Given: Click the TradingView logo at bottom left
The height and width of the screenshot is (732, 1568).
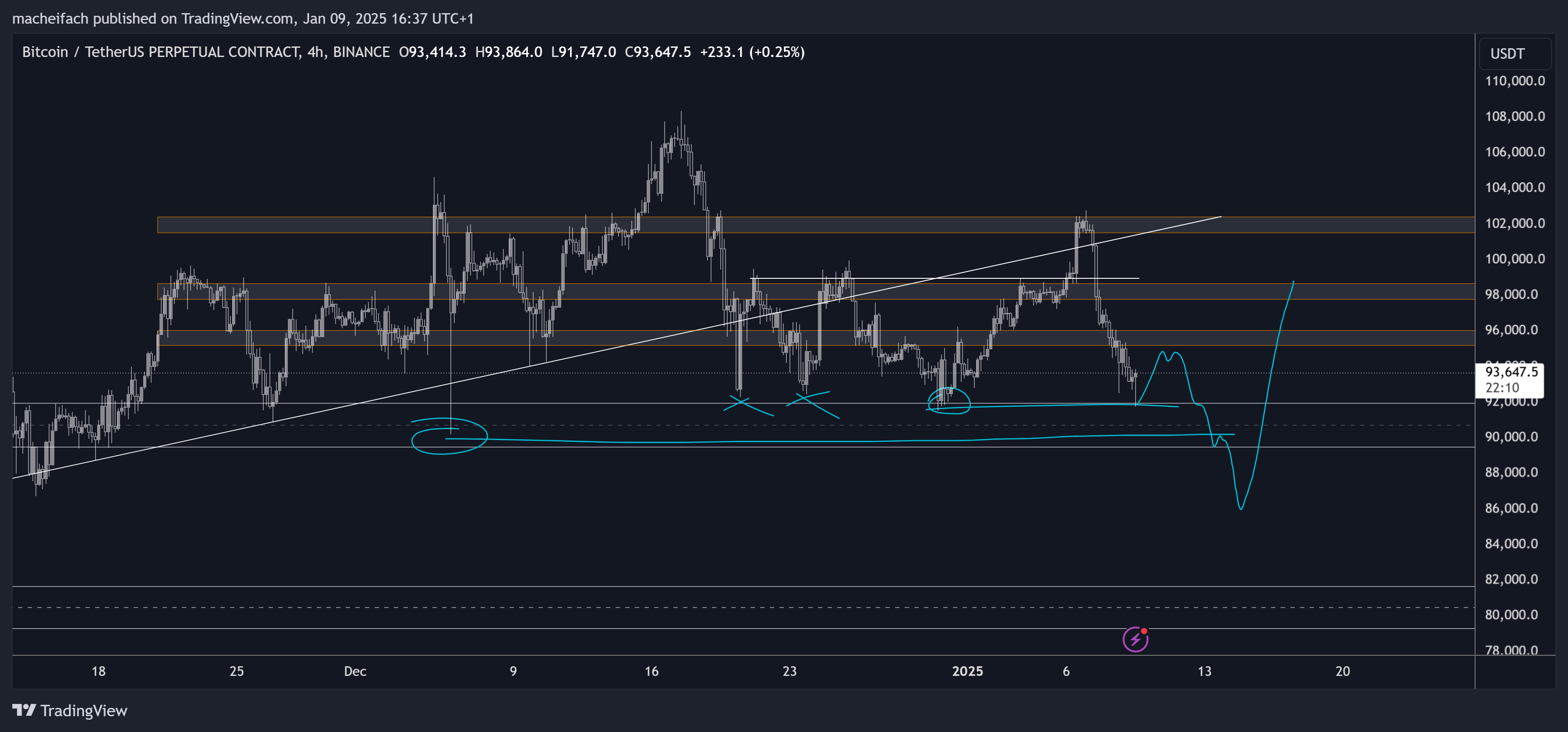Looking at the screenshot, I should 69,711.
